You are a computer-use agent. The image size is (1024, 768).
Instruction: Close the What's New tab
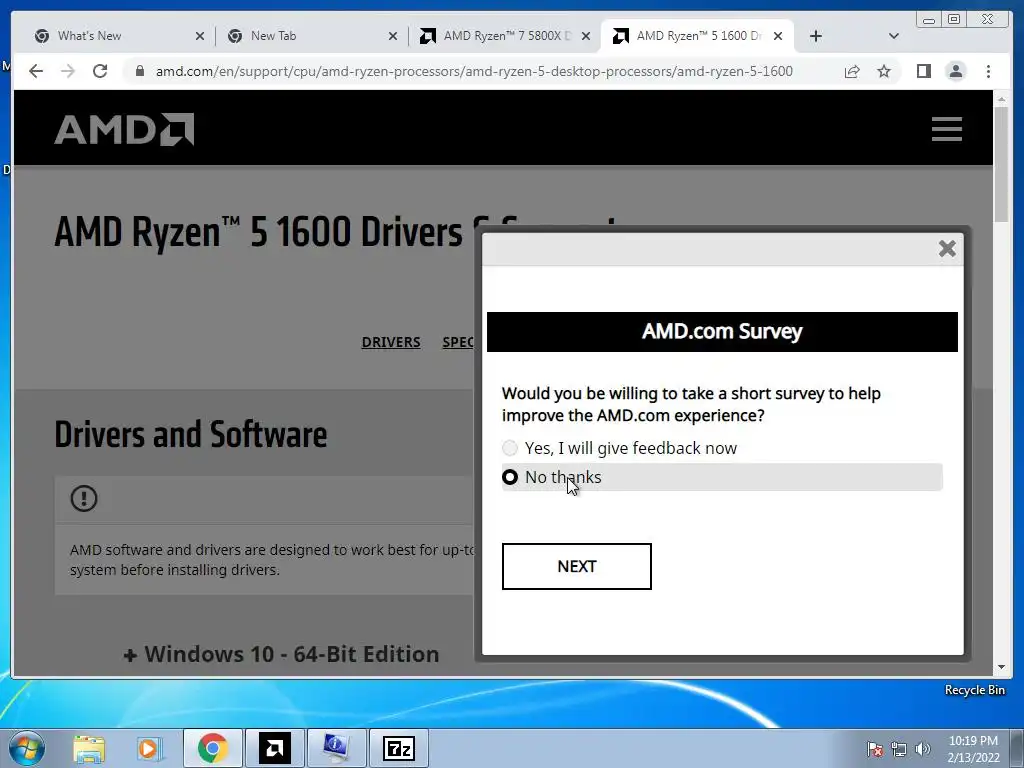click(x=200, y=36)
